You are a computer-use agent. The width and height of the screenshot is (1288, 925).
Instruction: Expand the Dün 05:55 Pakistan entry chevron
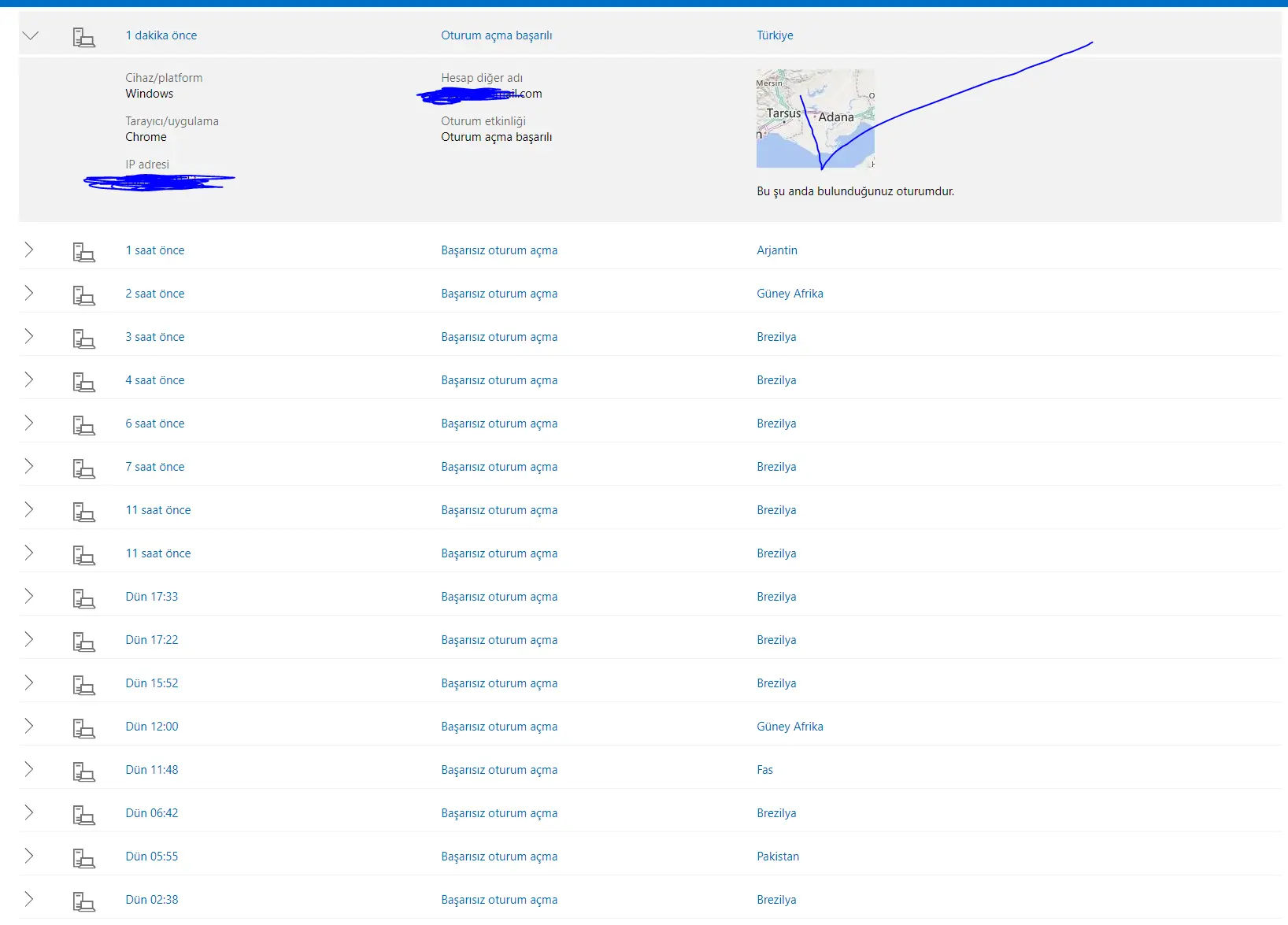[x=29, y=856]
